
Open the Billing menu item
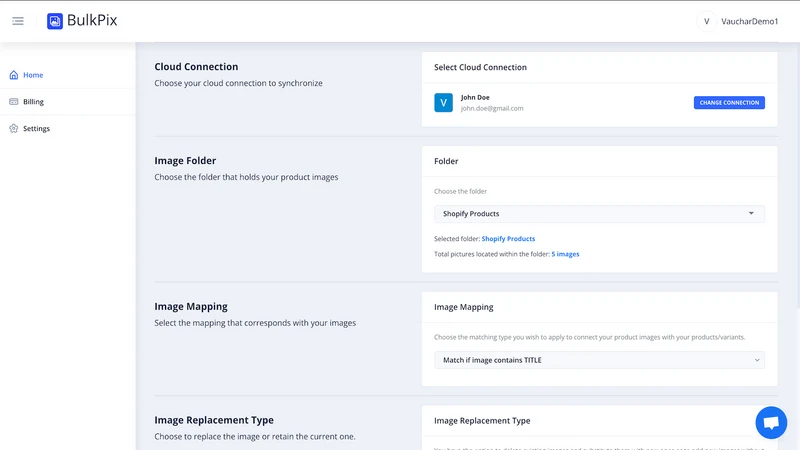tap(34, 102)
